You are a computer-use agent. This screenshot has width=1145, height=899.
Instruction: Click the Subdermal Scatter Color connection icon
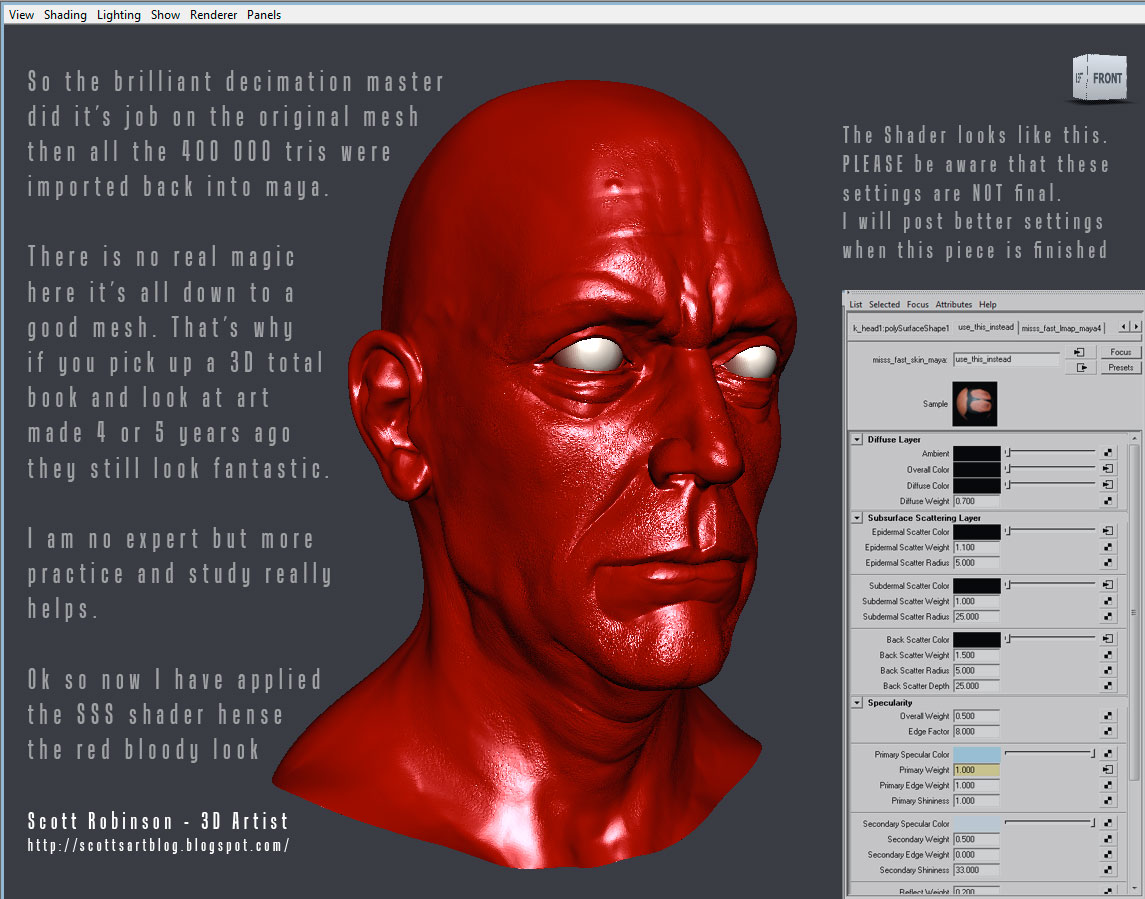coord(1108,585)
